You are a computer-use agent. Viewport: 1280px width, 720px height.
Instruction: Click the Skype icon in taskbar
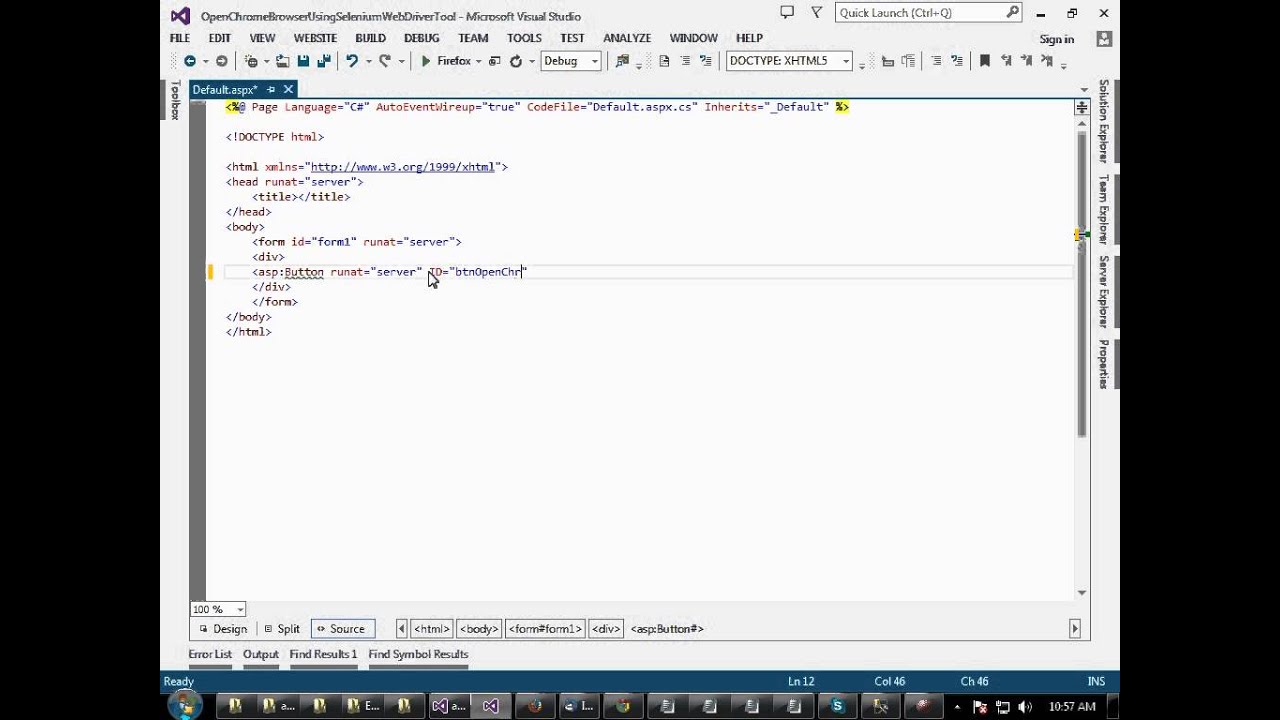tap(837, 706)
